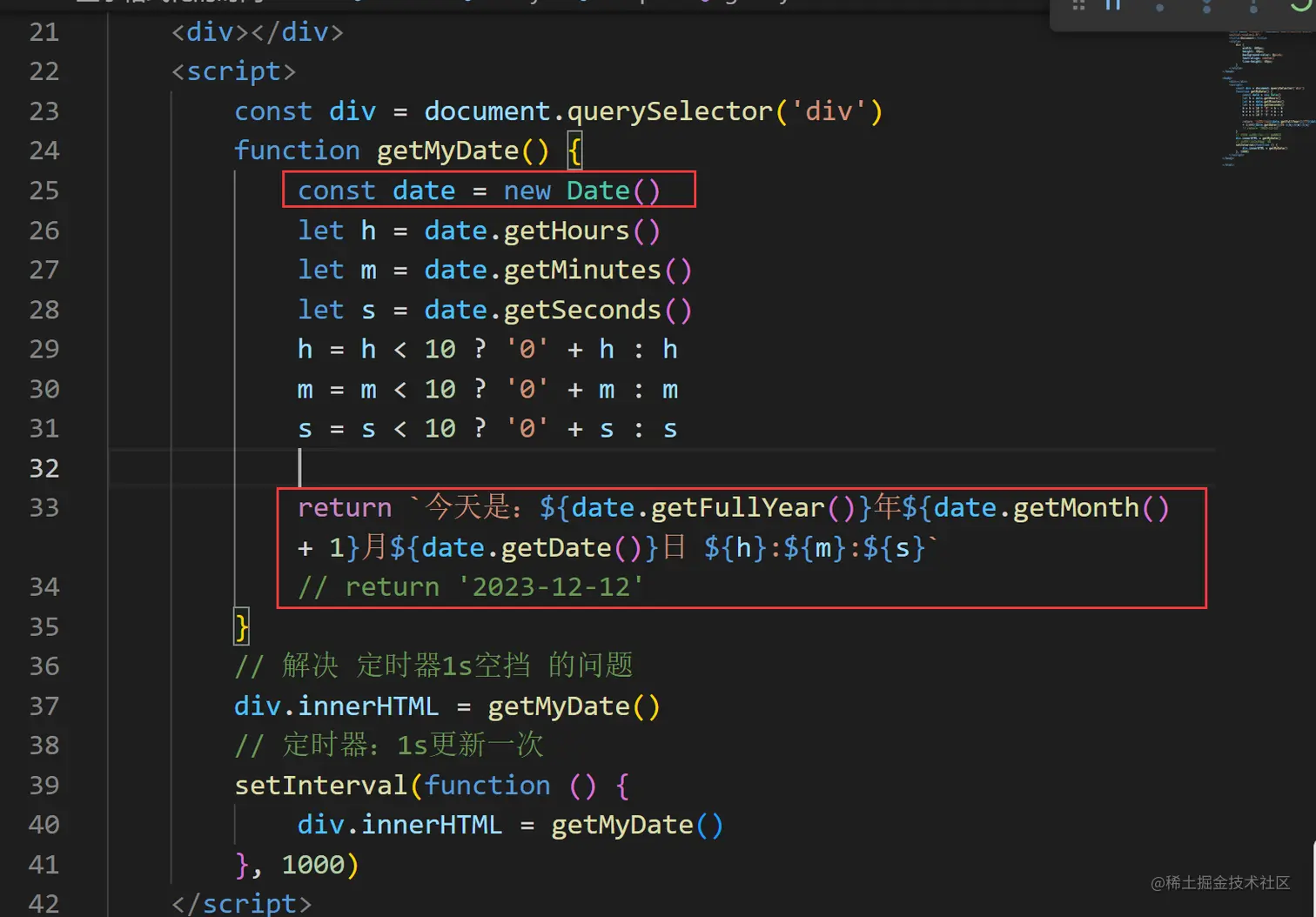
Task: Click 'getMonth' on line 33
Action: click(1077, 507)
